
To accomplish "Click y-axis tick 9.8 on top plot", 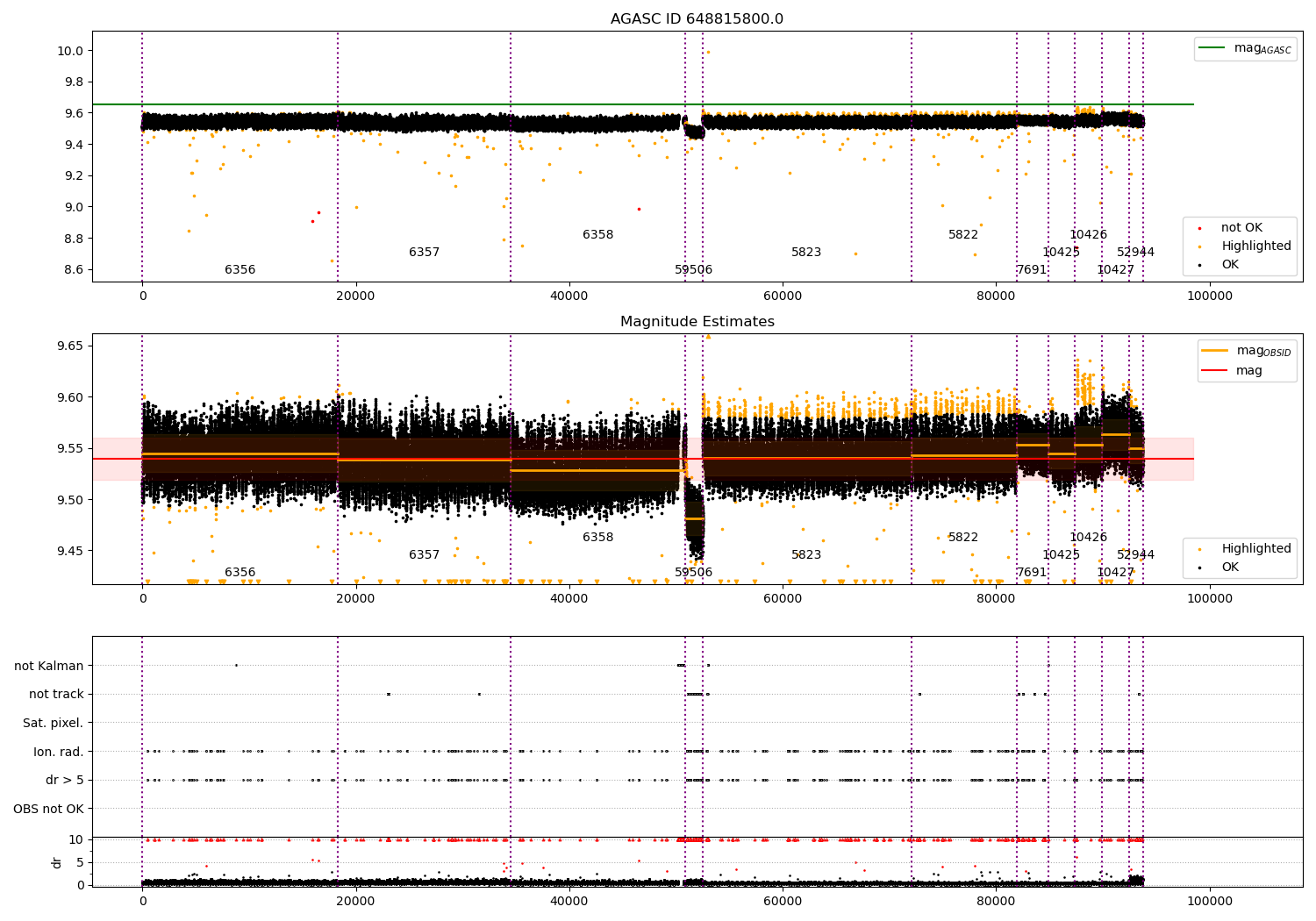I will [x=74, y=82].
